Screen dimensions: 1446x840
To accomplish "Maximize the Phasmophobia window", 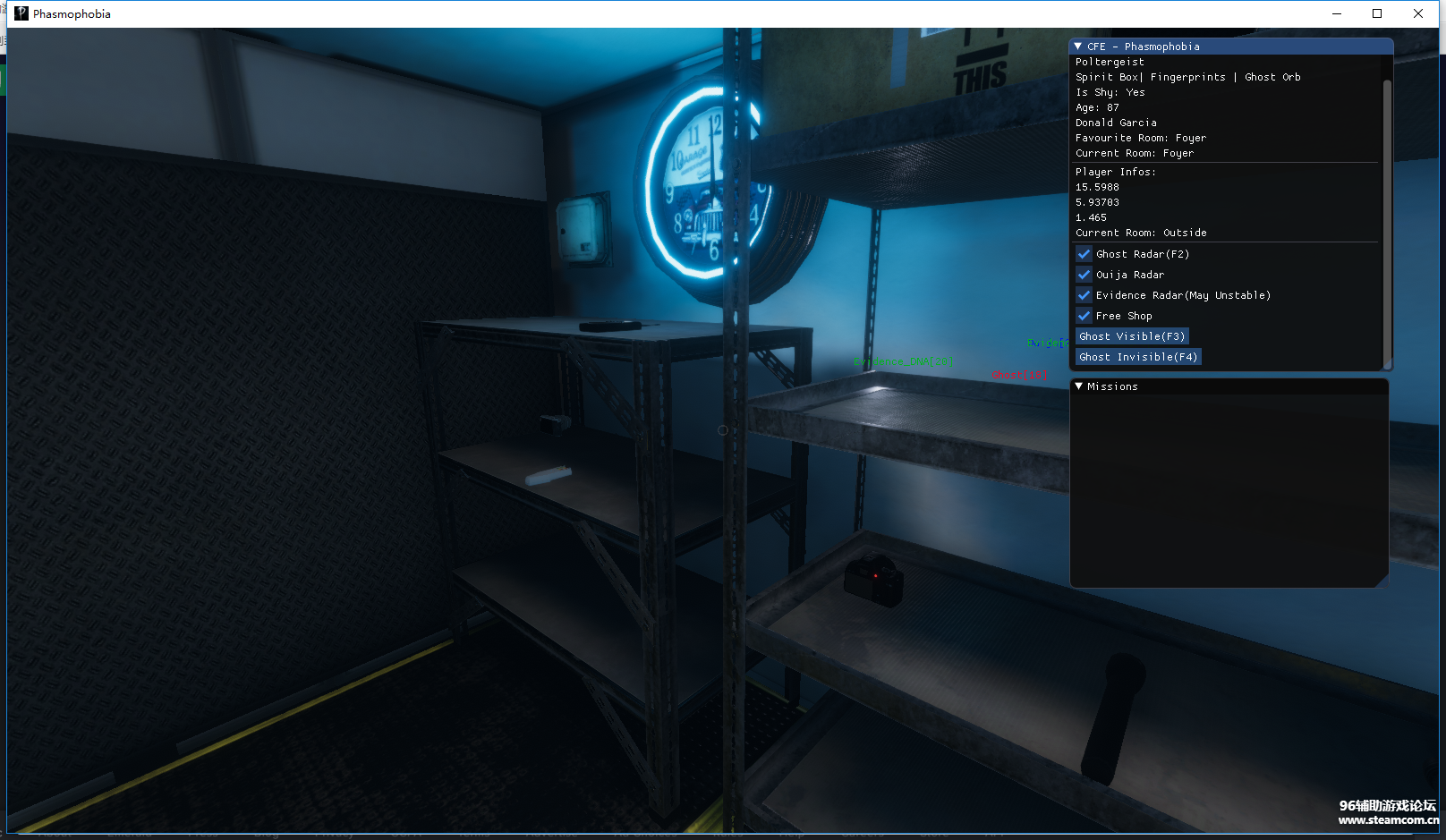I will pos(1377,13).
